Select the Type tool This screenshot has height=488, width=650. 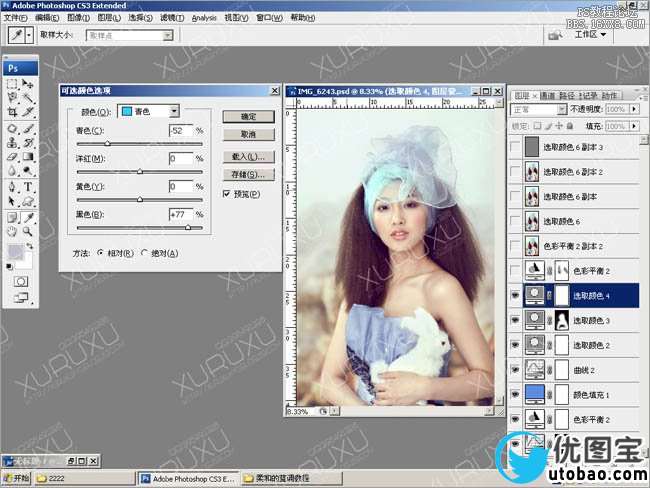tap(28, 187)
